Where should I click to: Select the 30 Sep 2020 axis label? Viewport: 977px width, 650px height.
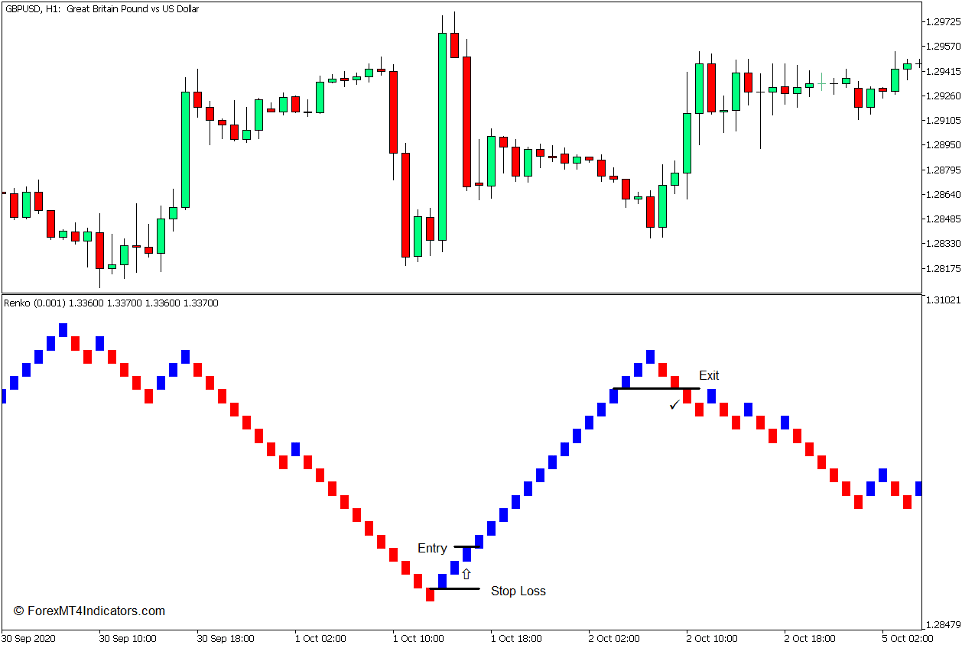[28, 636]
